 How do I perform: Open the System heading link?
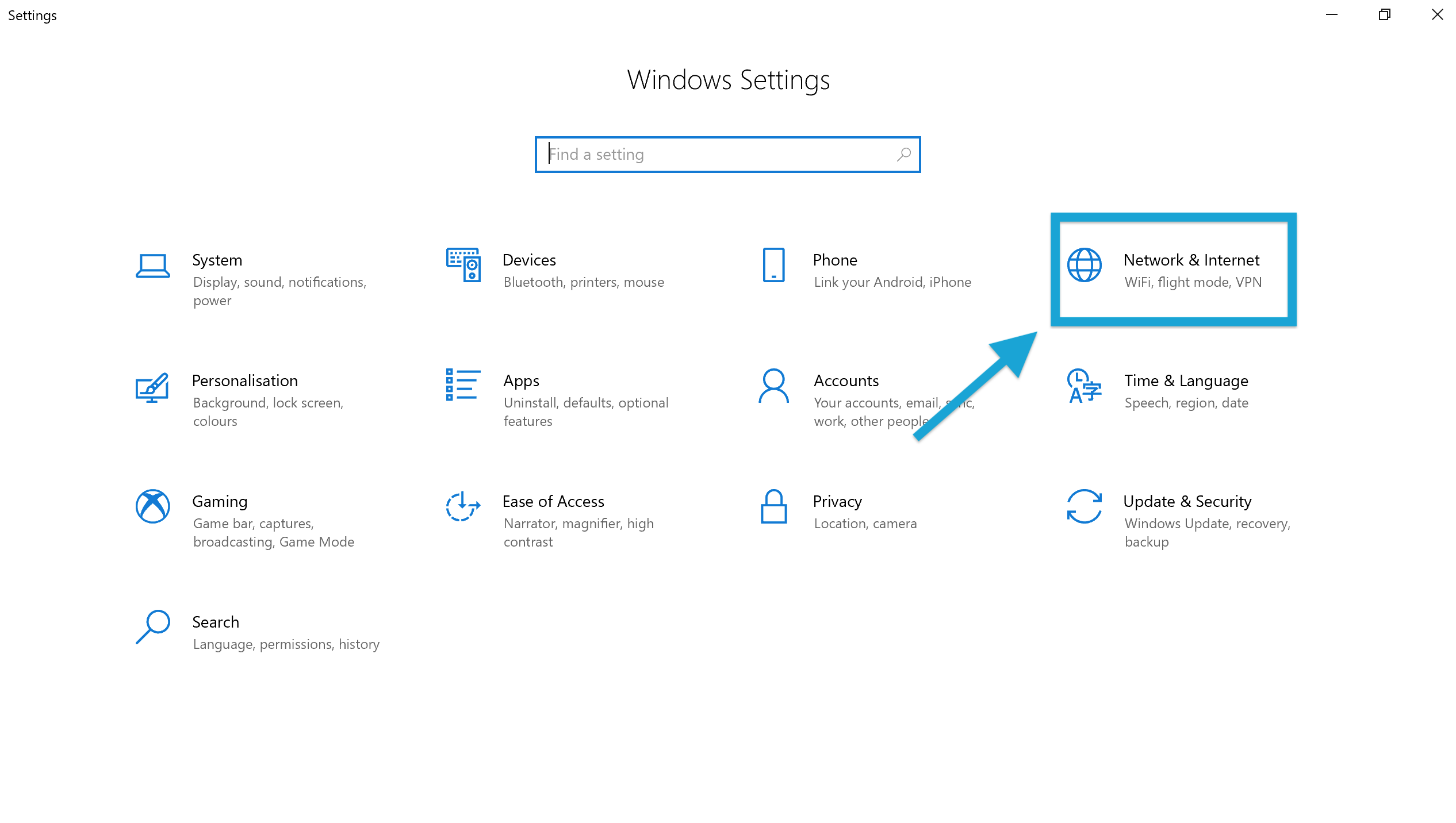coord(217,260)
